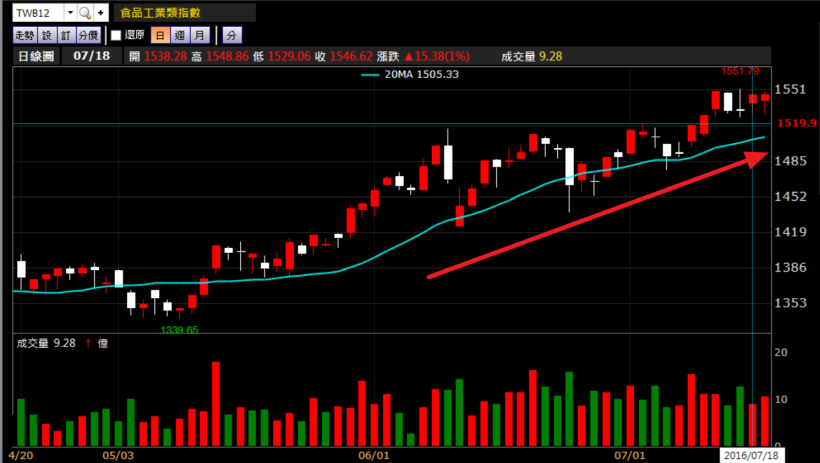Click the 4/20 date axis label
Viewport: 820px width, 463px height.
click(20, 455)
